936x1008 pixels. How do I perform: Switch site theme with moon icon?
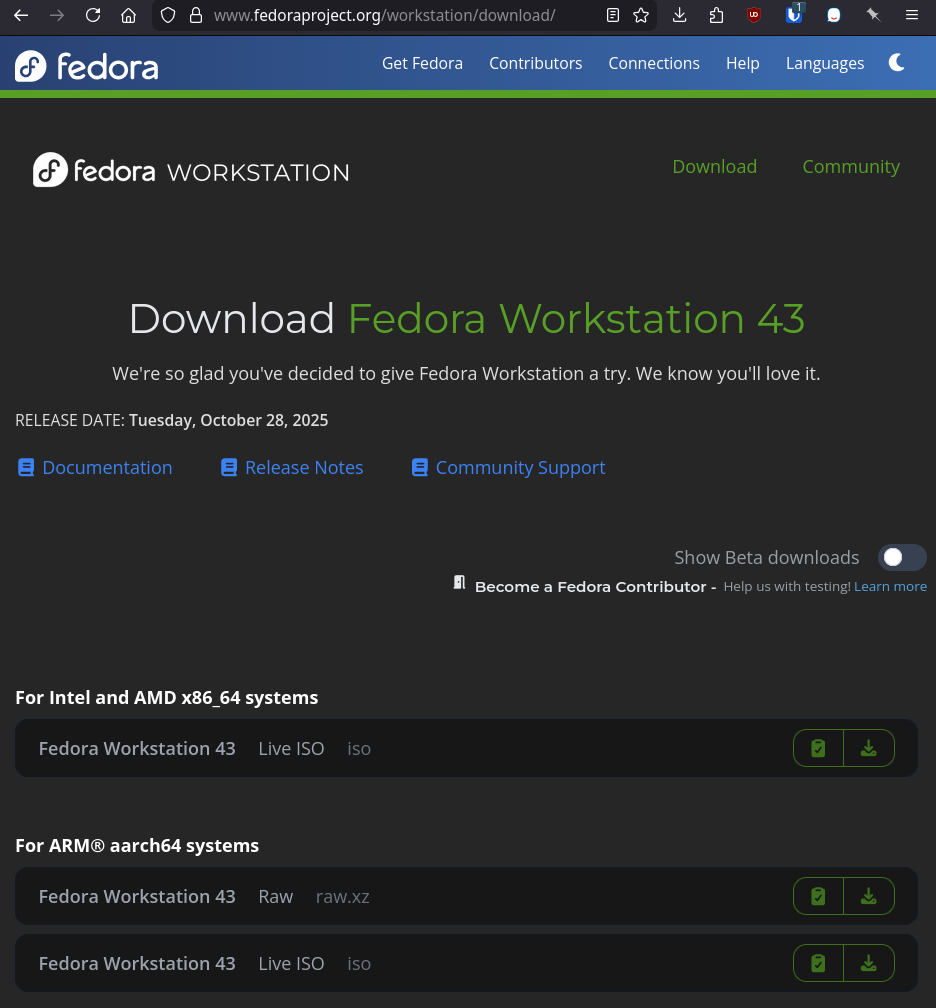tap(897, 63)
